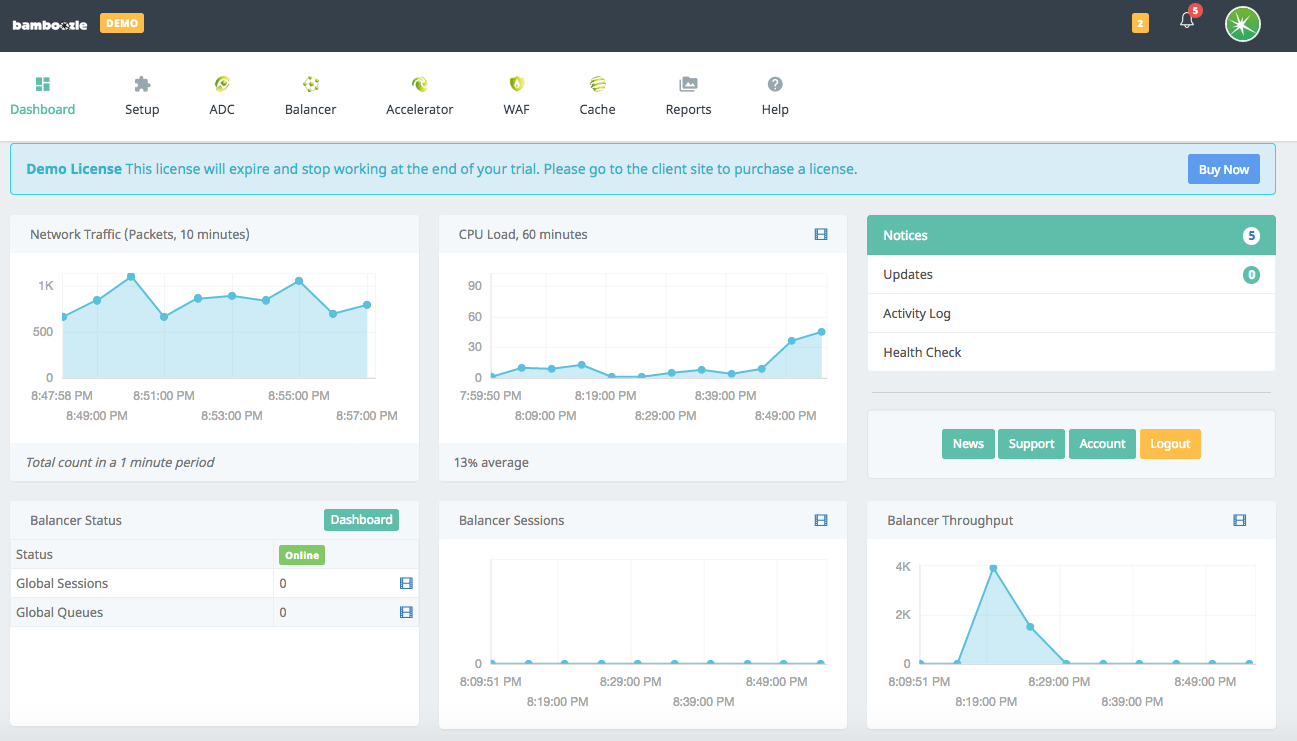Click the Reports image icon
1297x741 pixels.
(x=688, y=84)
